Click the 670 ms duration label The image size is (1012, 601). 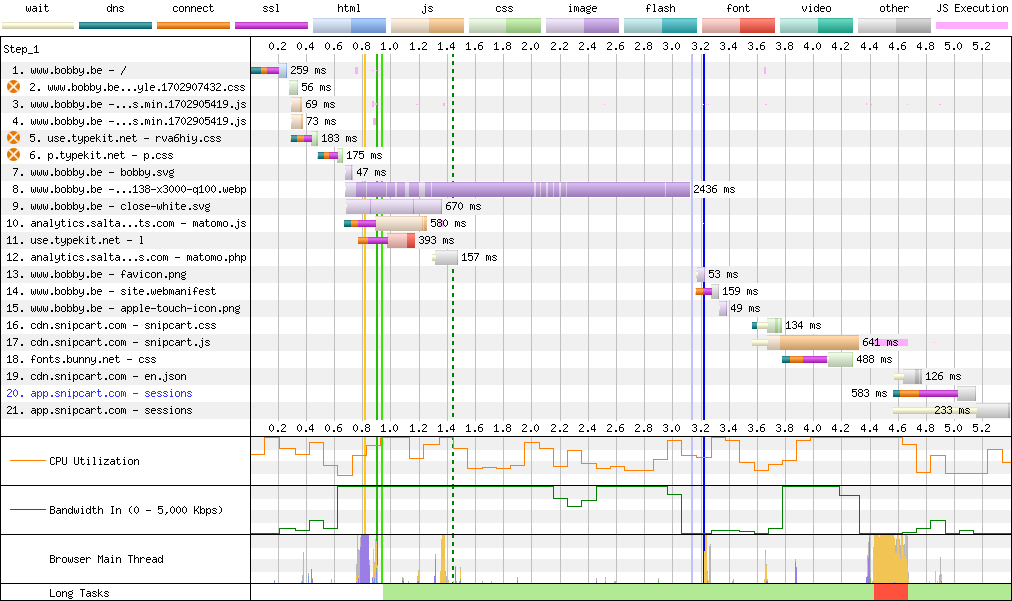tap(463, 206)
